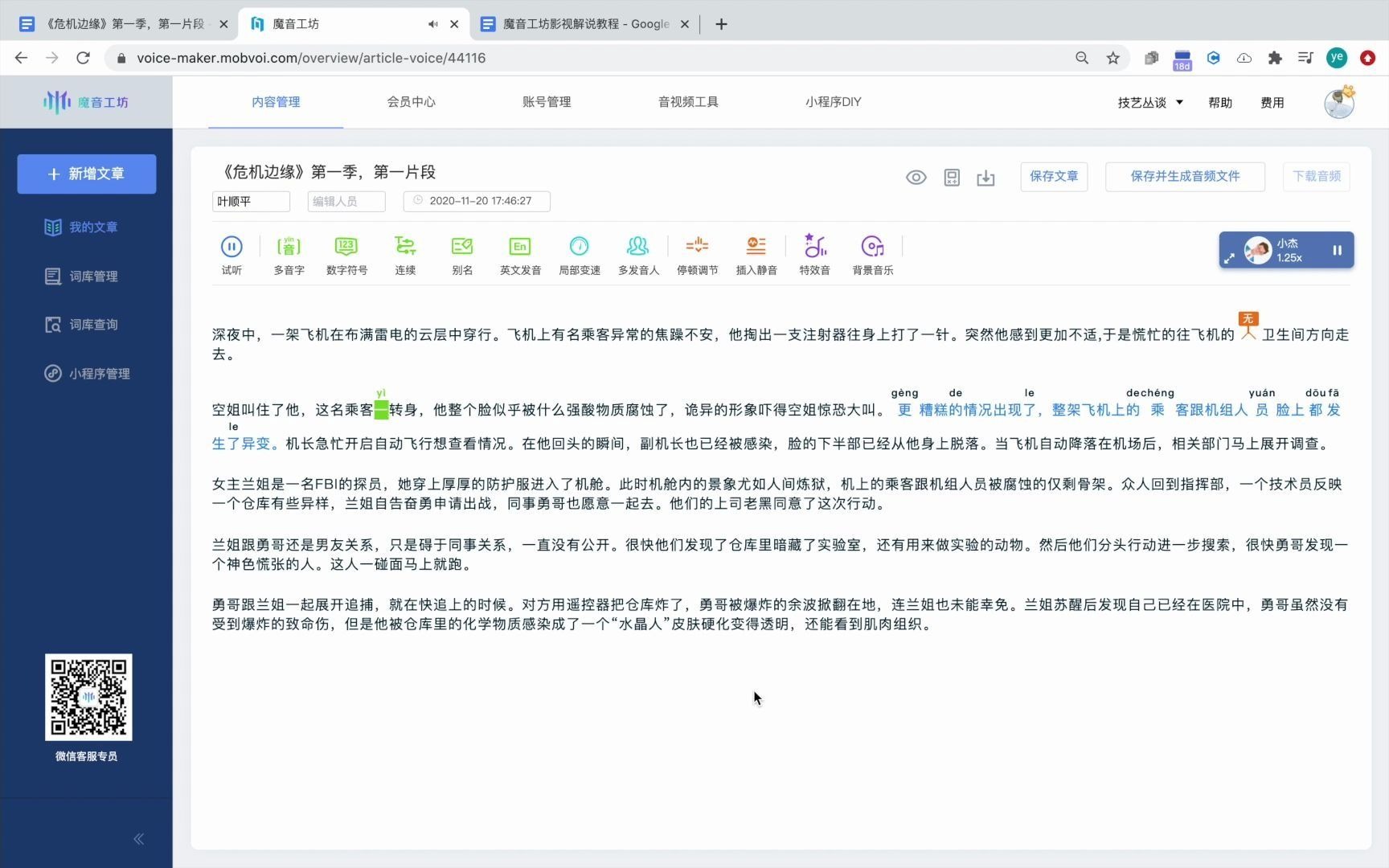Open the browser media control icon

[1306, 58]
